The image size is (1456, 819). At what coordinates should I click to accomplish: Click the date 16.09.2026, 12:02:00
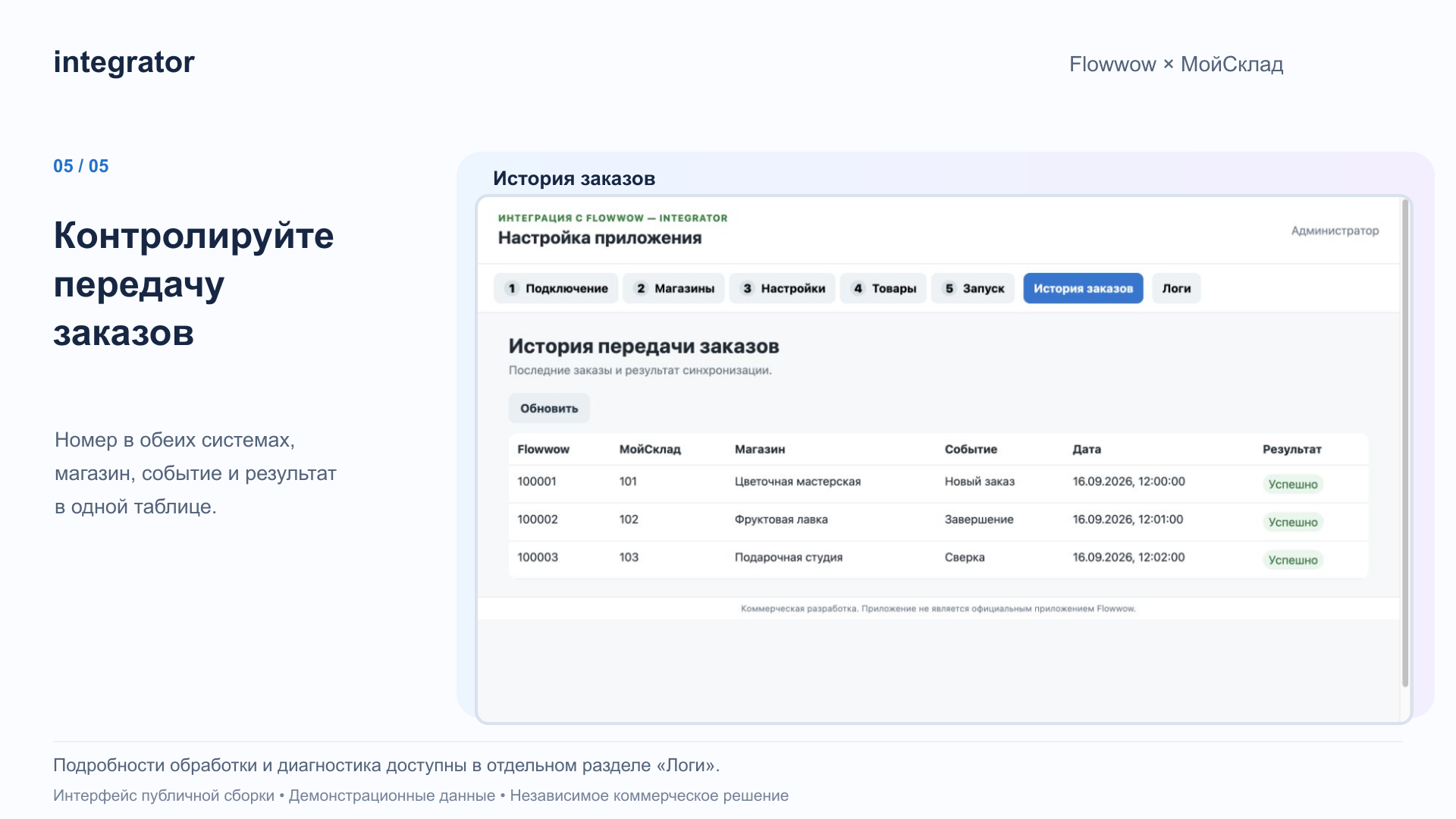coord(1128,557)
